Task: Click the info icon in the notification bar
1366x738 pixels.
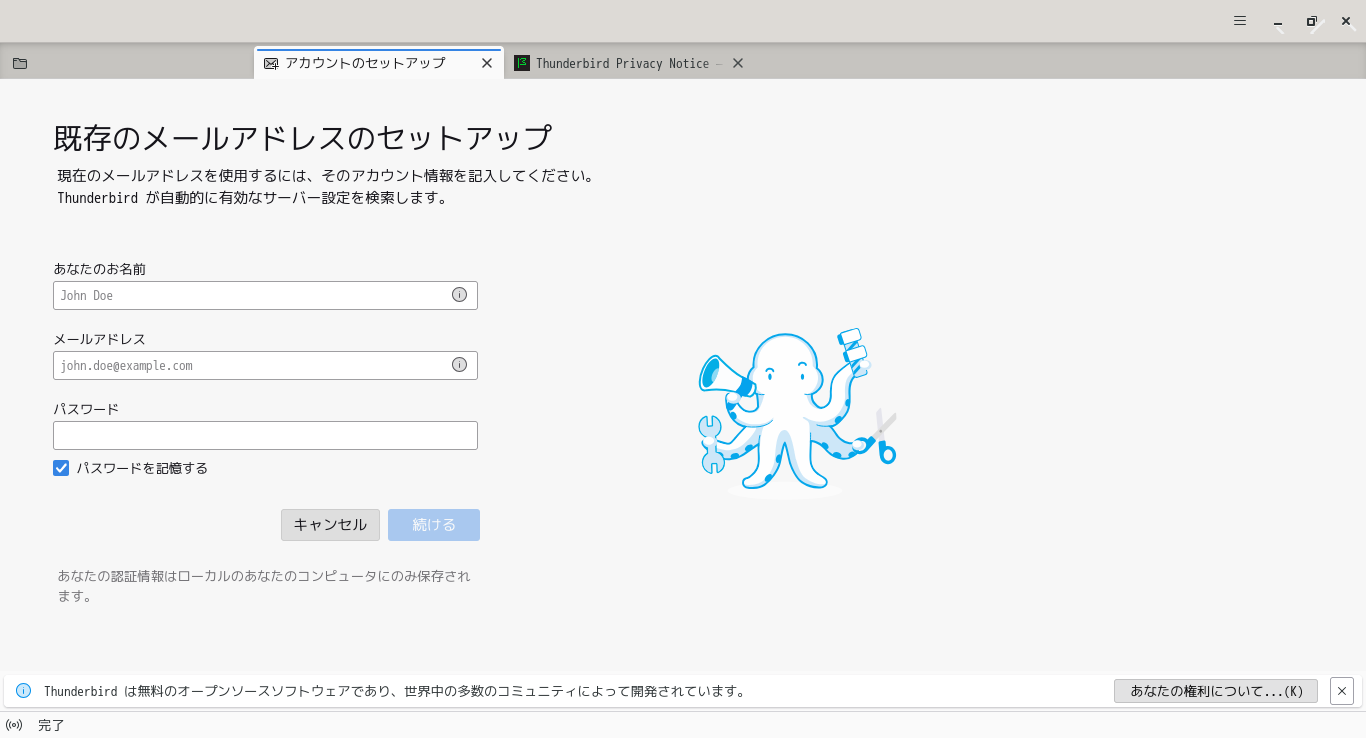Action: pyautogui.click(x=23, y=690)
